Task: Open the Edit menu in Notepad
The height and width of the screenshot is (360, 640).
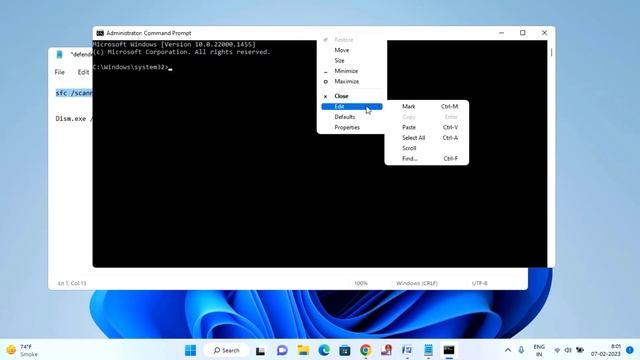Action: 83,72
